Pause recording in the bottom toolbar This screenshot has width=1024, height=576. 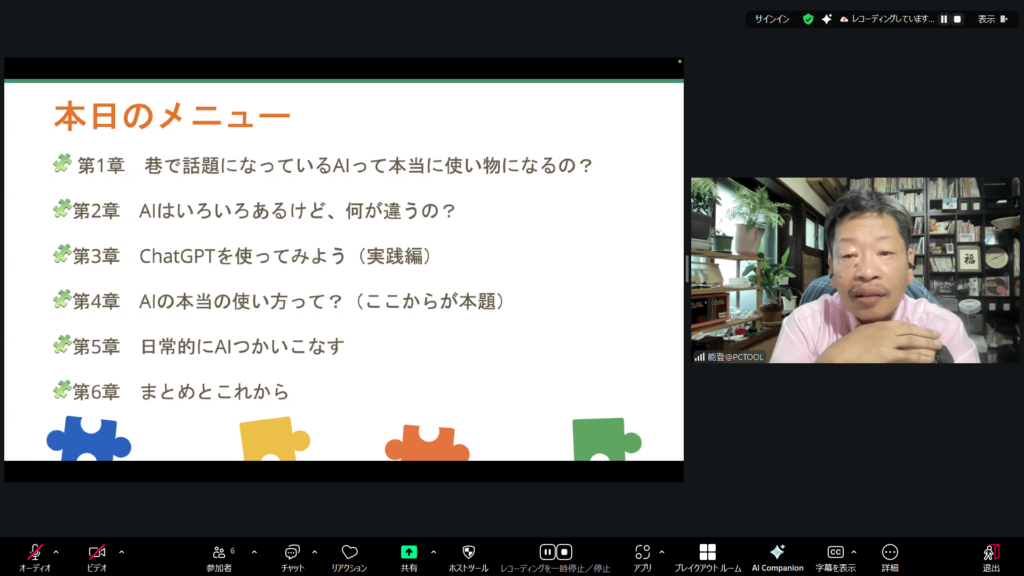click(547, 552)
